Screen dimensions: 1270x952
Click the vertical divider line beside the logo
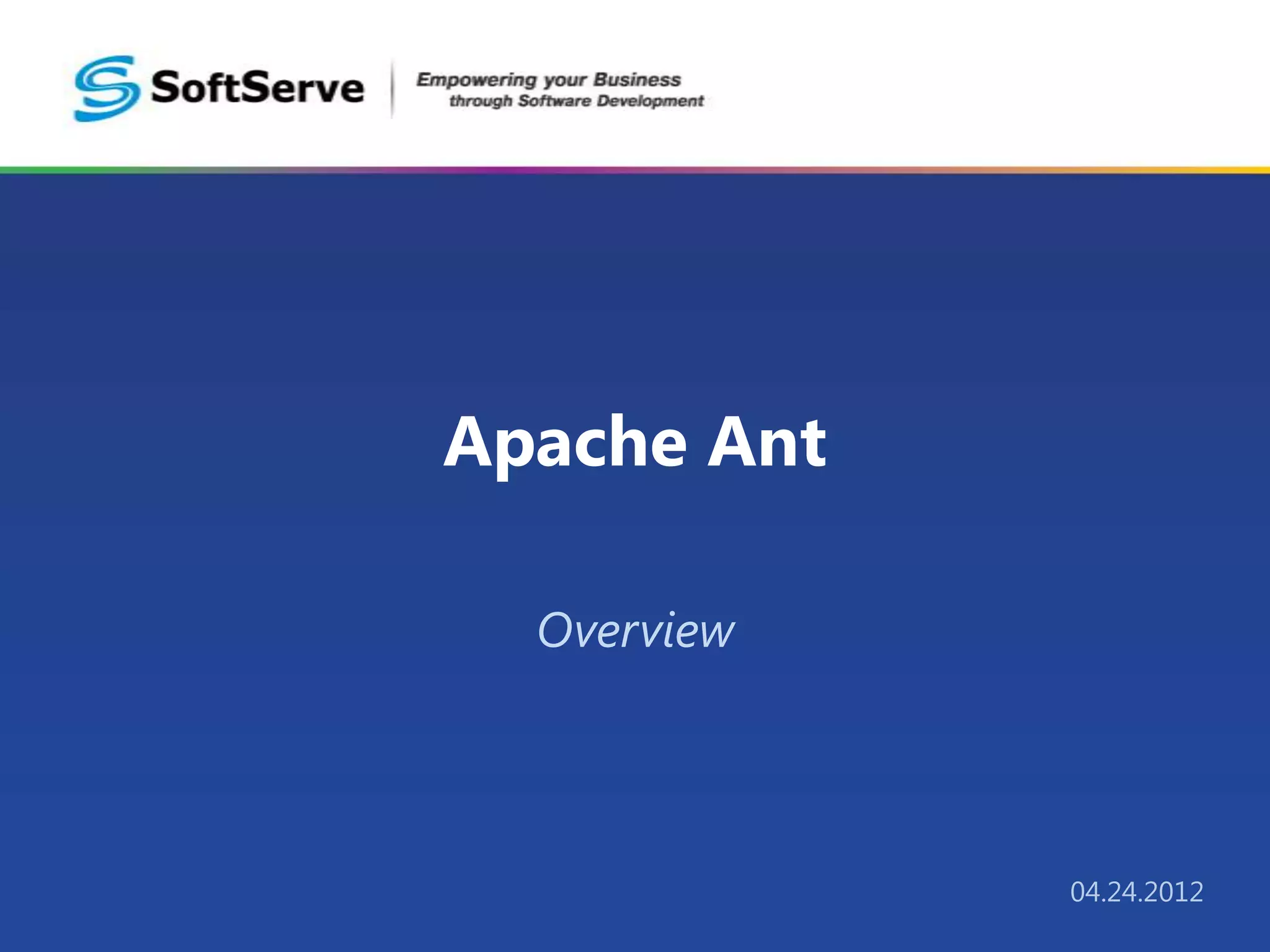[x=392, y=89]
